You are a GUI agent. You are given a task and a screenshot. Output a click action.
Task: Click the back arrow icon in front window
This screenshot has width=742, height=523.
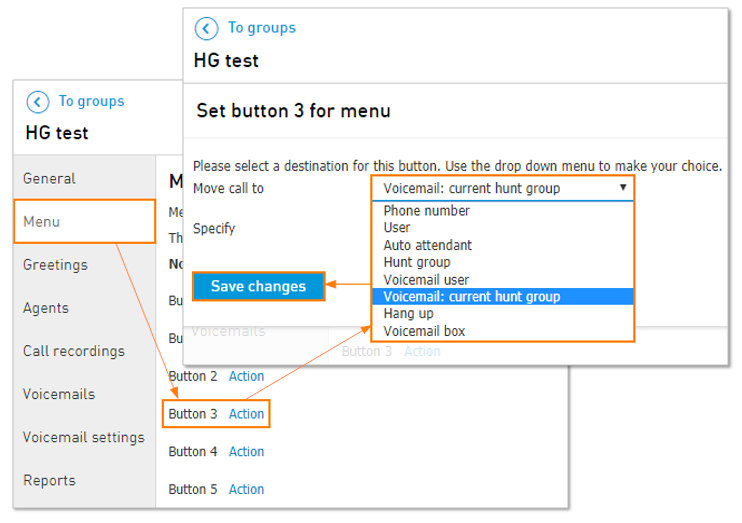point(206,28)
